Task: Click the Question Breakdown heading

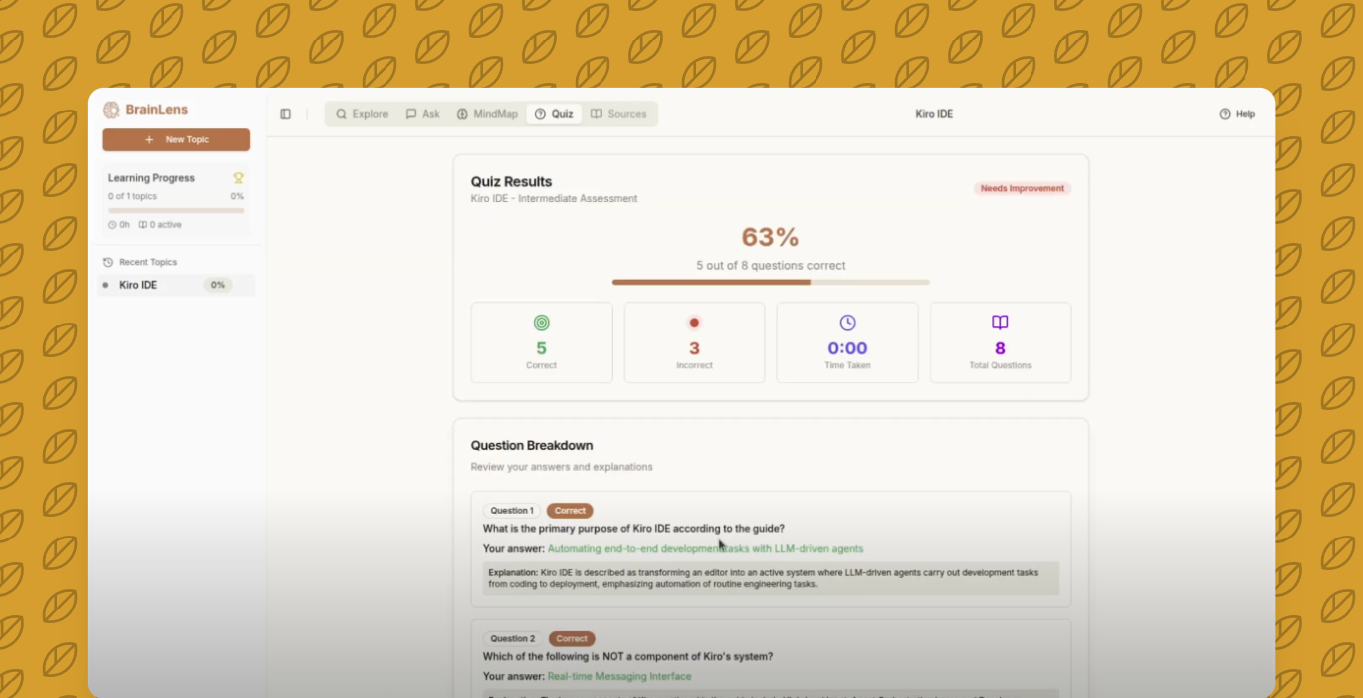Action: coord(532,446)
